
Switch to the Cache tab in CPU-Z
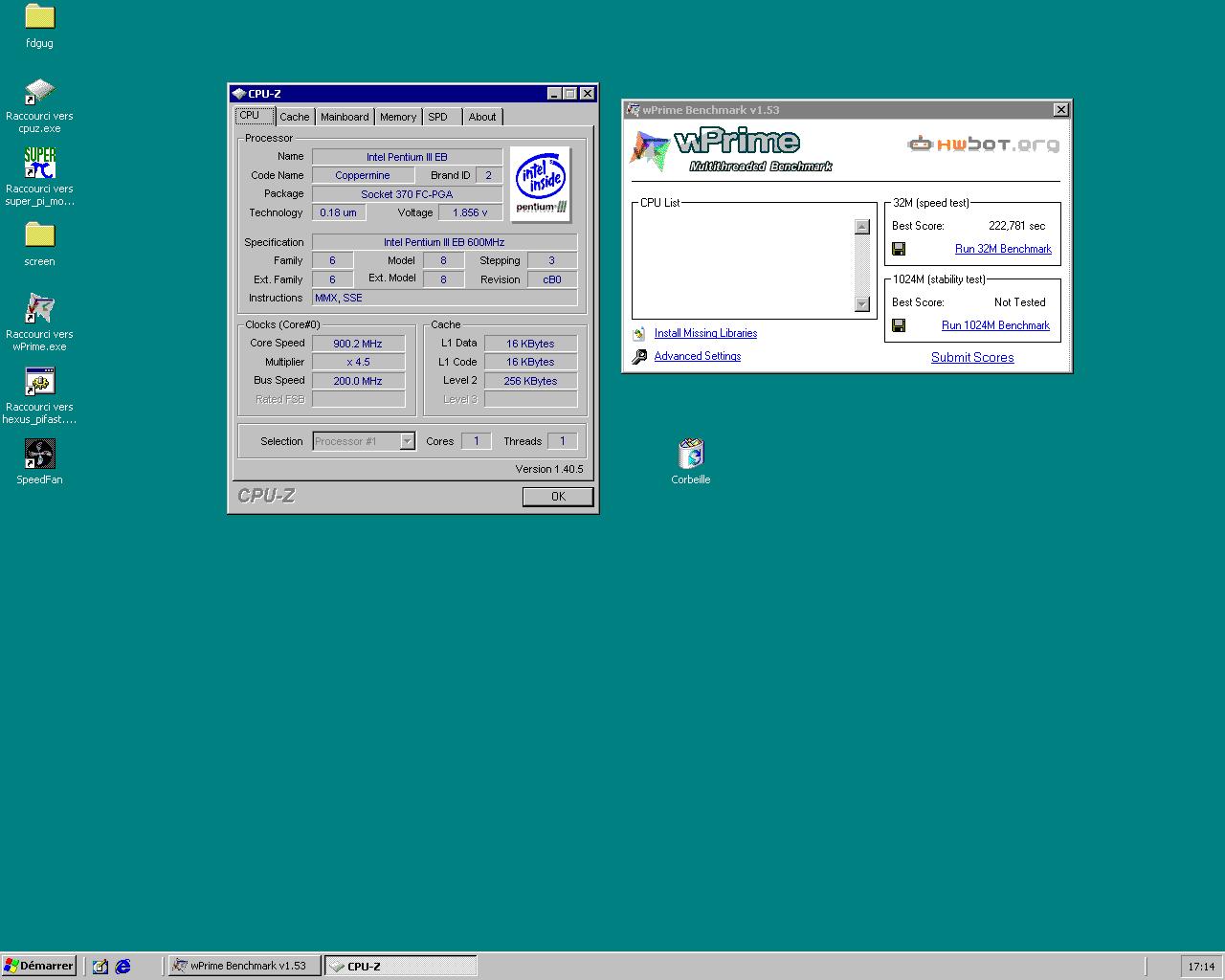[x=295, y=117]
